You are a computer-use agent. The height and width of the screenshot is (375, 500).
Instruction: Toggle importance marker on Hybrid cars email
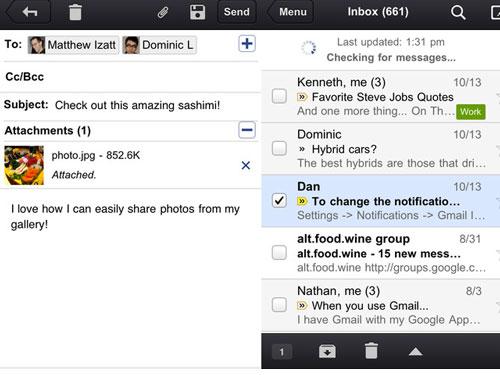click(302, 149)
